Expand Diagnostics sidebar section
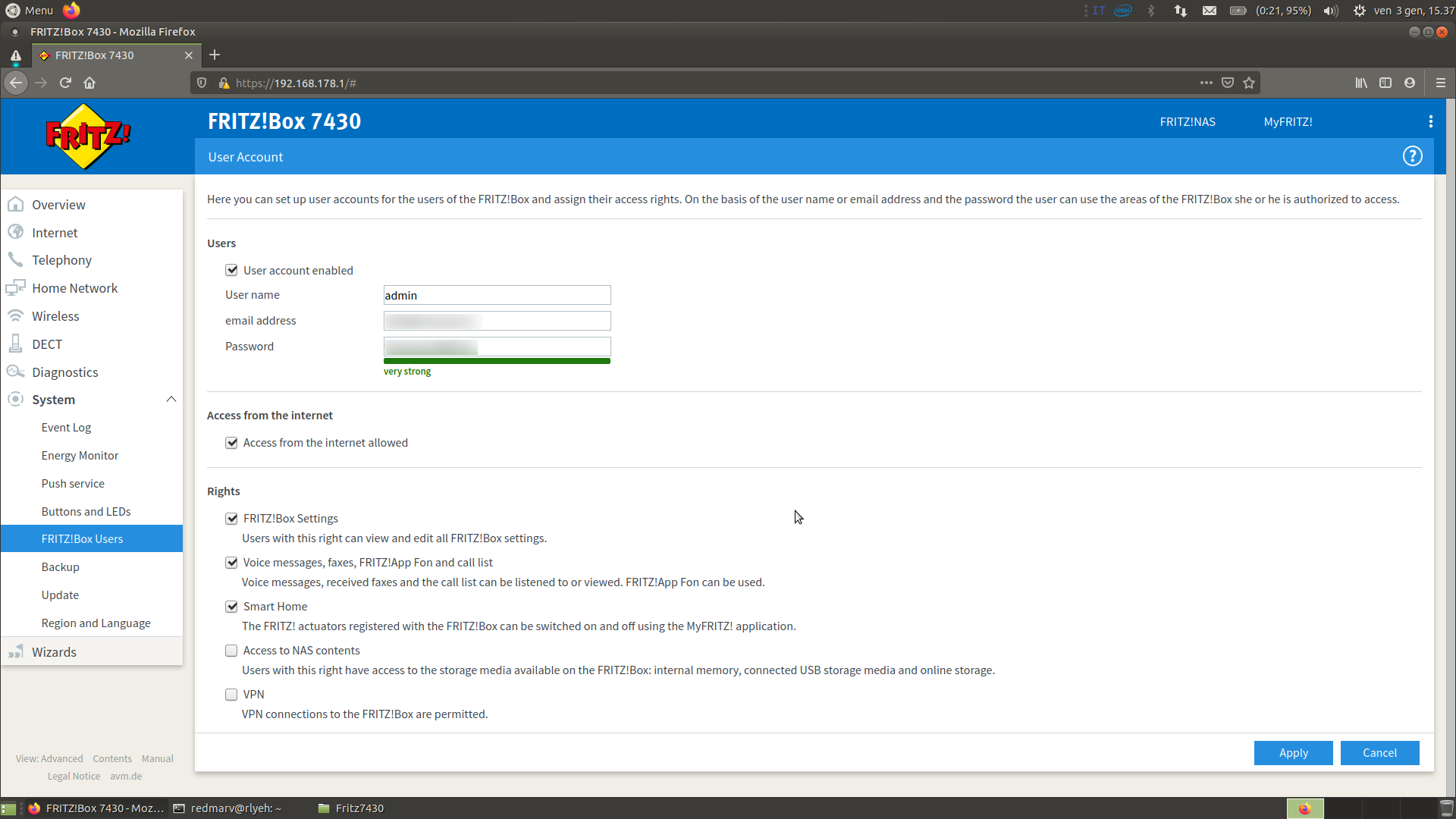Image resolution: width=1456 pixels, height=819 pixels. 92,372
